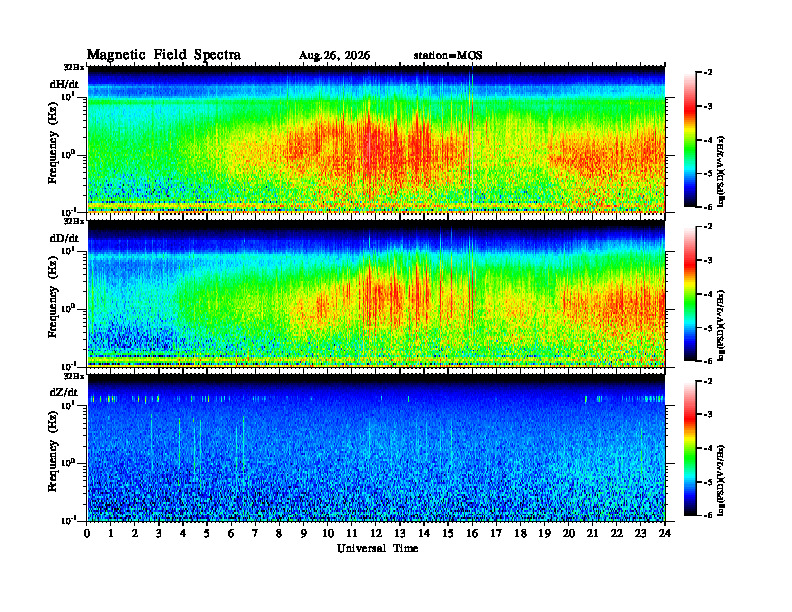Select the dZ/dt panel label
The height and width of the screenshot is (612, 792).
tap(64, 392)
